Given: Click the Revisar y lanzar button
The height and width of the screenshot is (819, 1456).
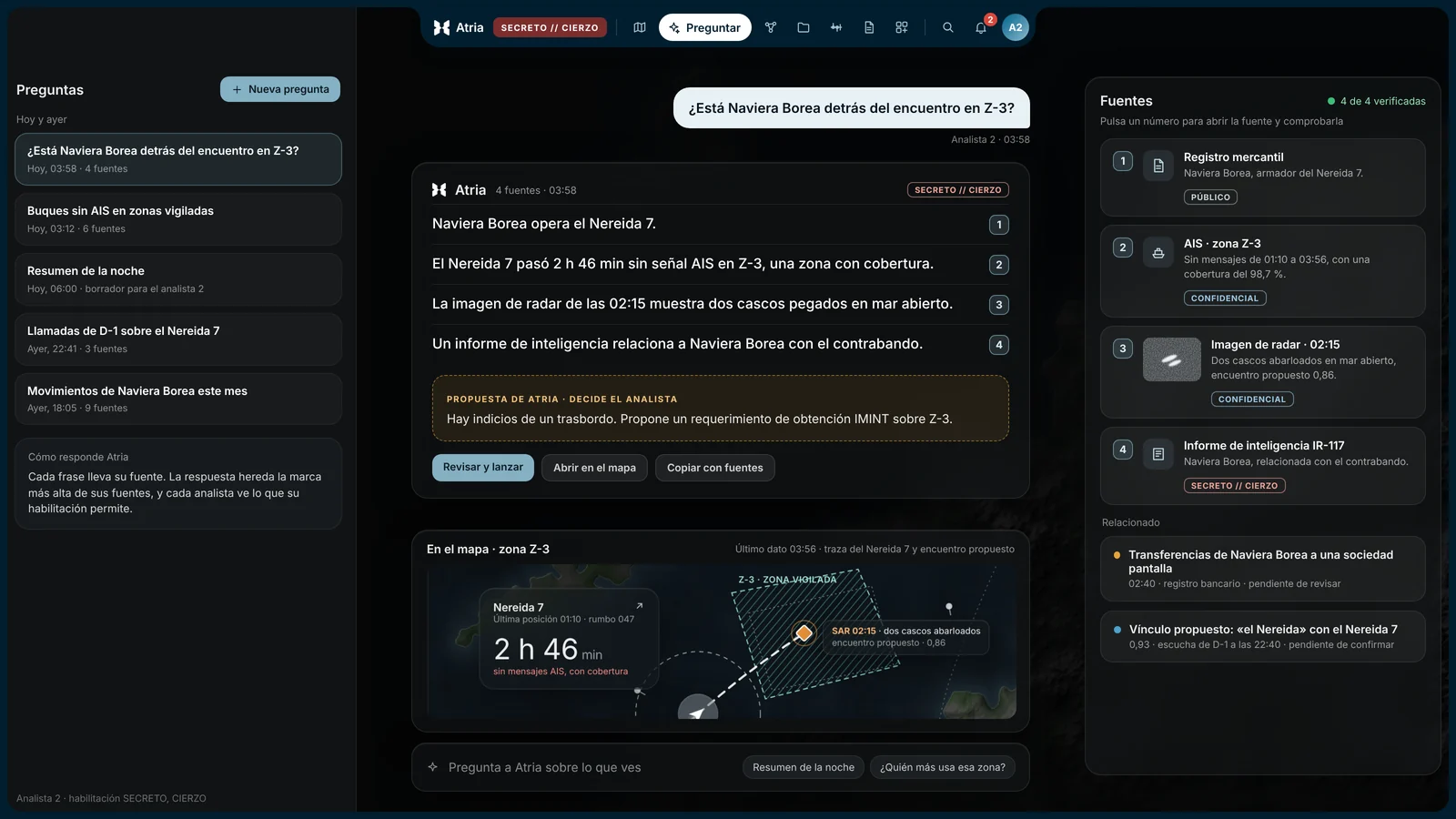Looking at the screenshot, I should [x=483, y=468].
